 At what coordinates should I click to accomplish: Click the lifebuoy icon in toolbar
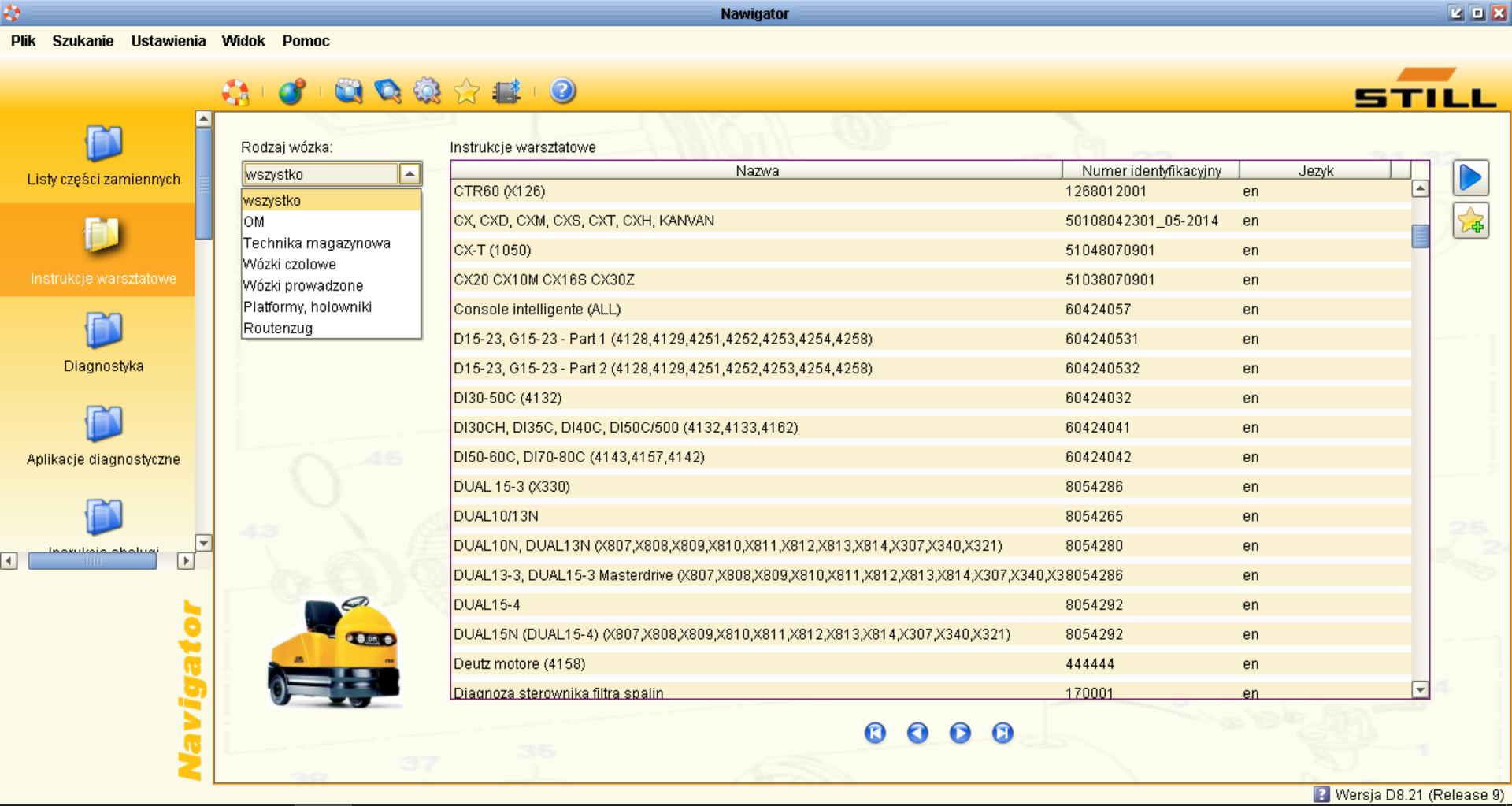click(x=235, y=91)
